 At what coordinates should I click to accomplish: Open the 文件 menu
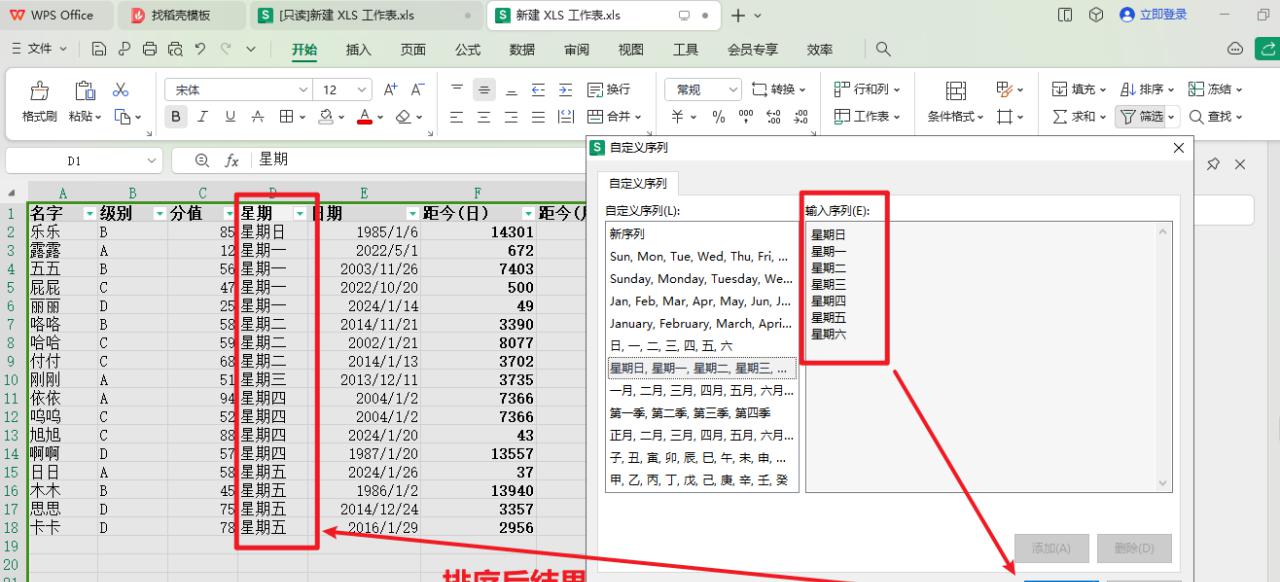coord(40,48)
